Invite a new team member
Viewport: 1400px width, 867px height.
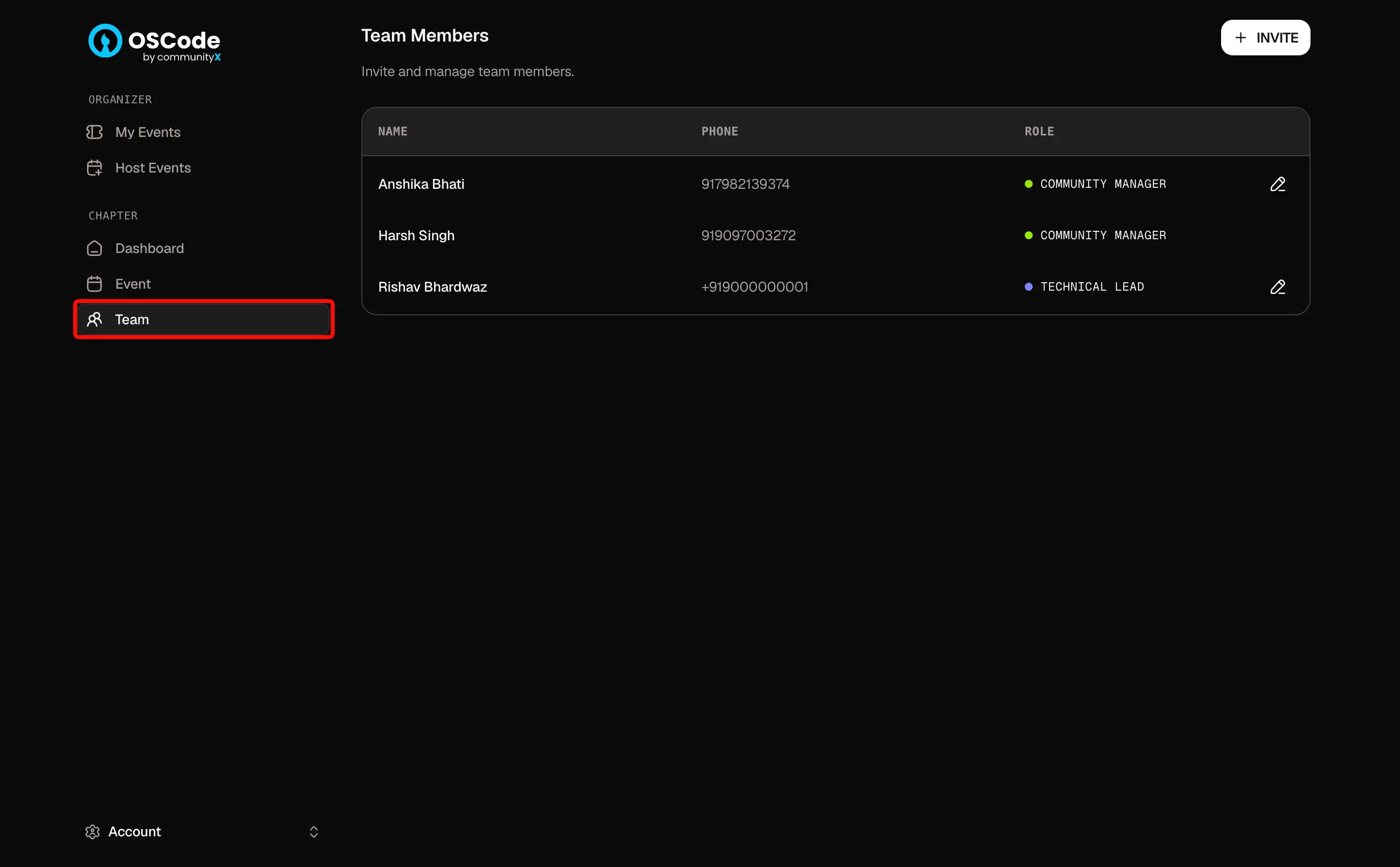coord(1265,38)
